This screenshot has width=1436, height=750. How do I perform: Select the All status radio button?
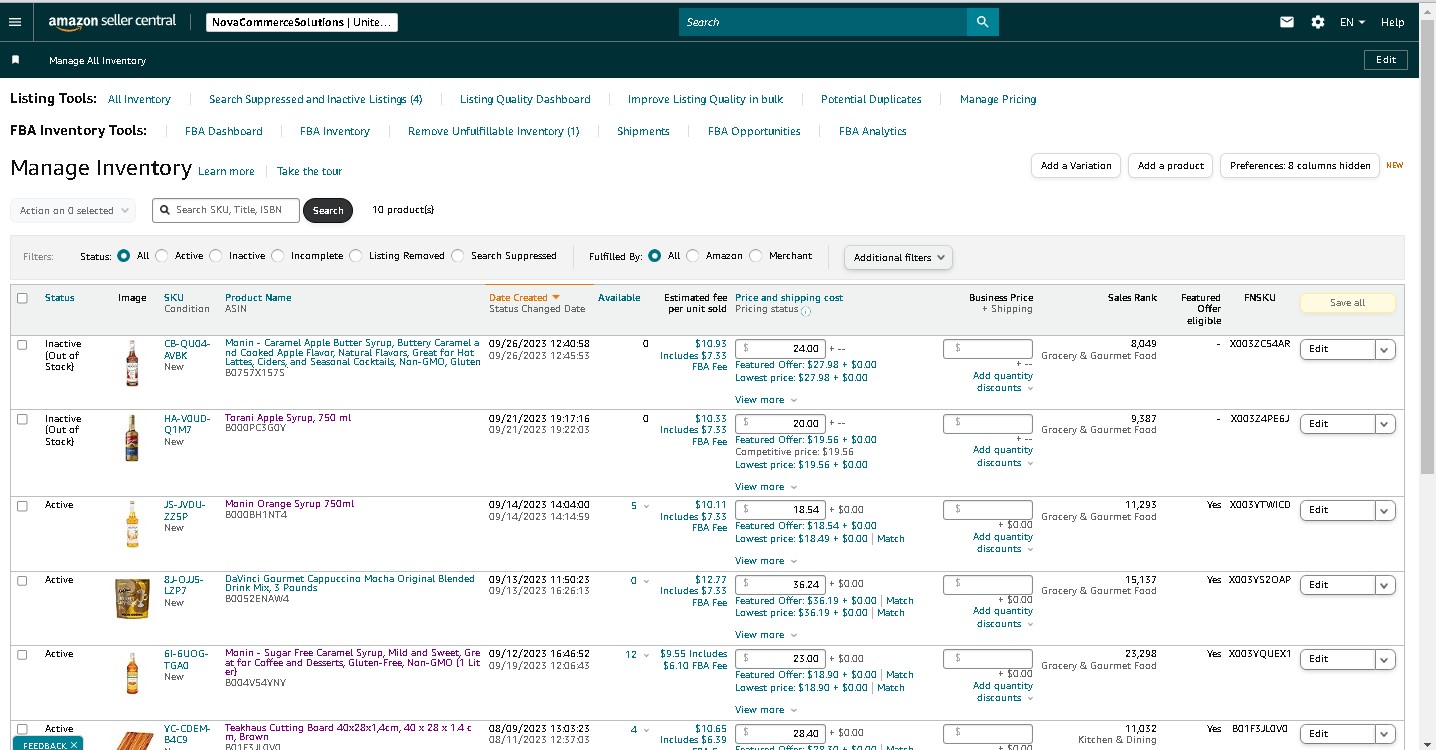(123, 256)
